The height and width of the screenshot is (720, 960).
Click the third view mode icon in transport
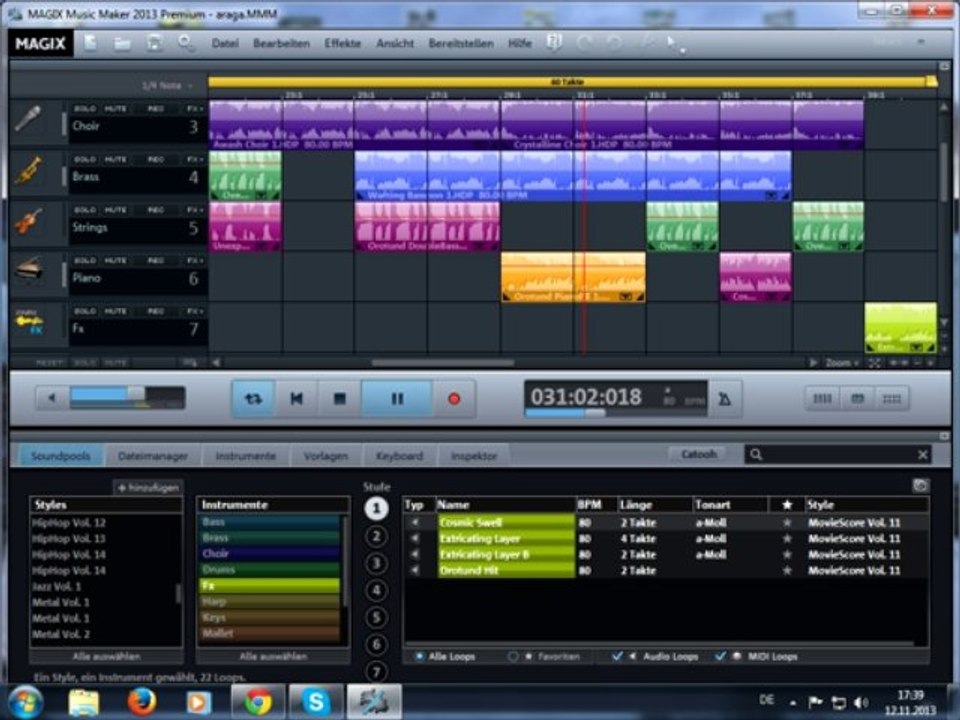pos(891,399)
